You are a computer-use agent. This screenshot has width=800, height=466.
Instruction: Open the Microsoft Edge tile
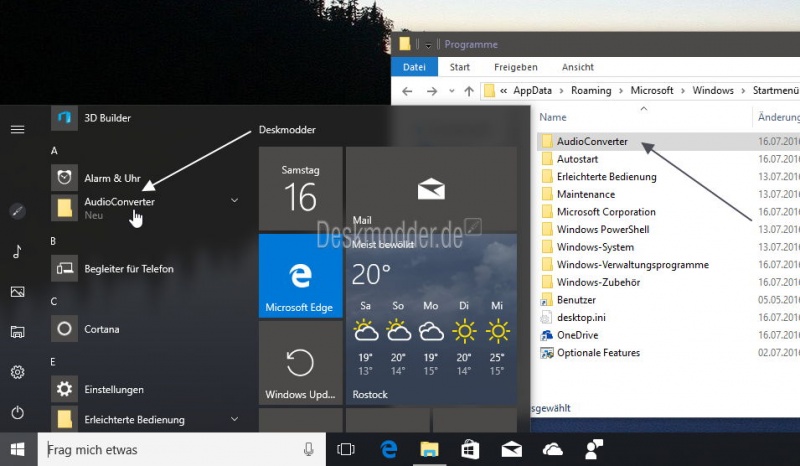click(301, 276)
